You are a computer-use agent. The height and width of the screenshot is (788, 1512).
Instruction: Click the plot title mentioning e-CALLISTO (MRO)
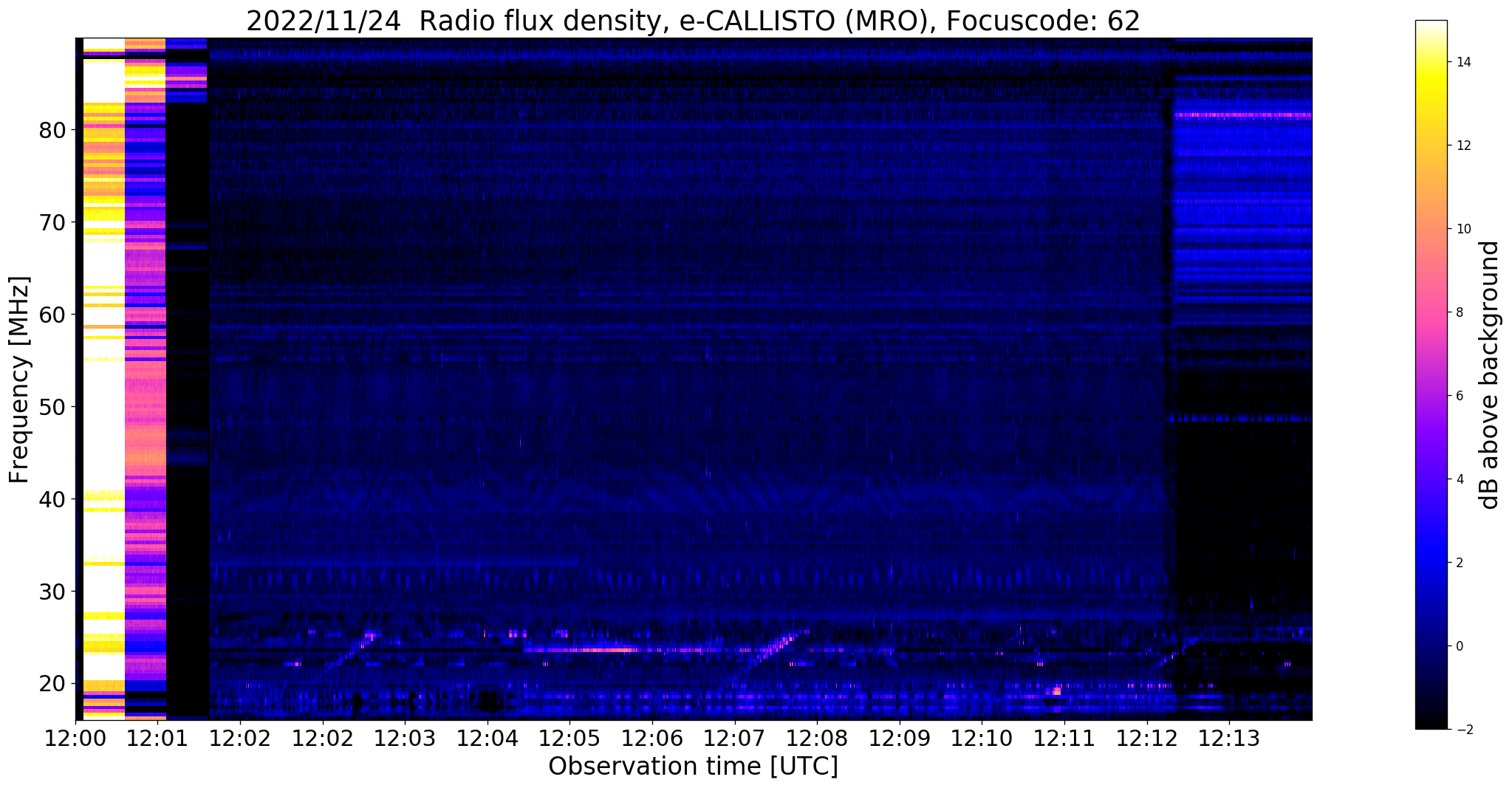click(x=693, y=21)
